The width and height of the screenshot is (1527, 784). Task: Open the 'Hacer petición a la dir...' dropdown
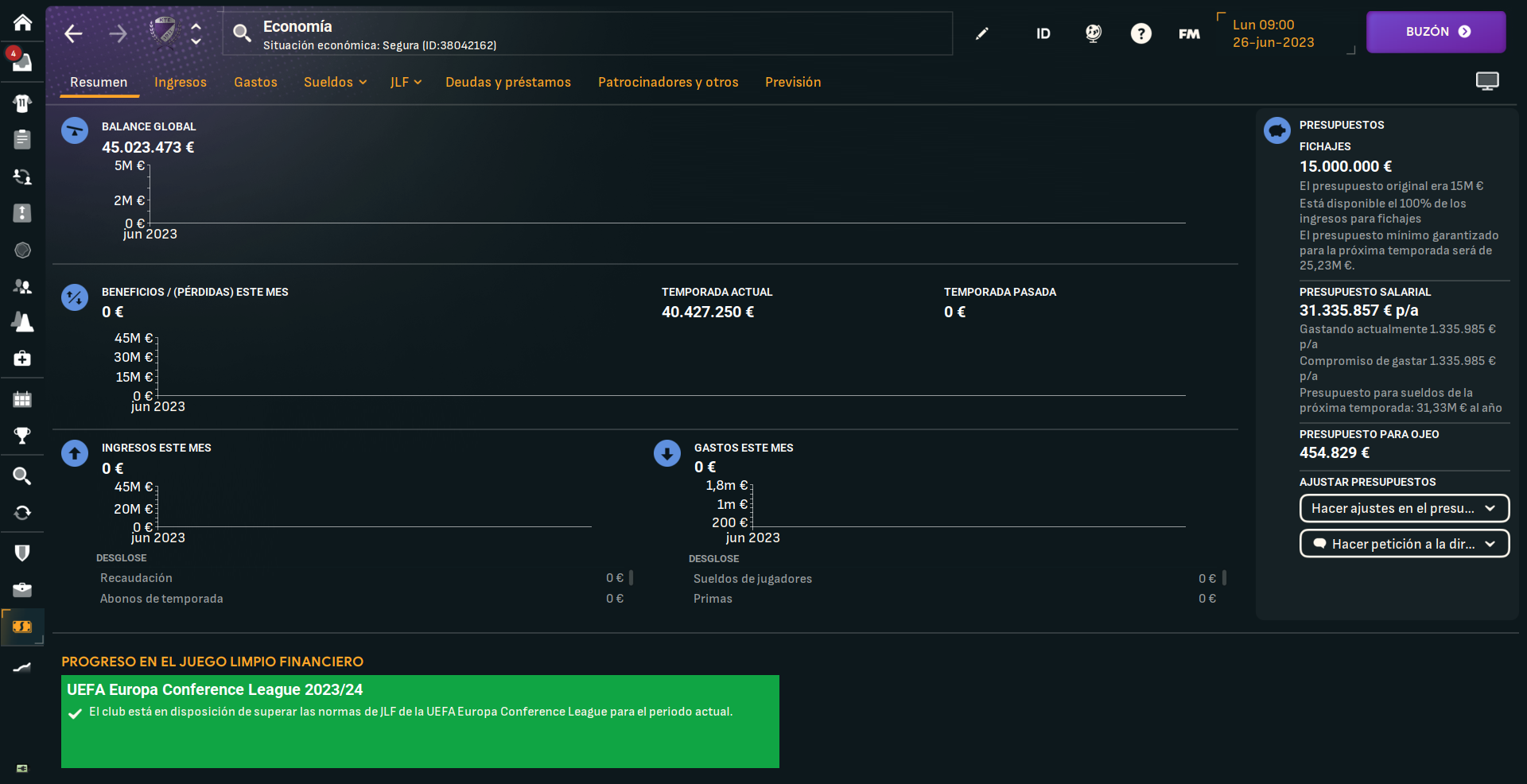(x=1405, y=544)
